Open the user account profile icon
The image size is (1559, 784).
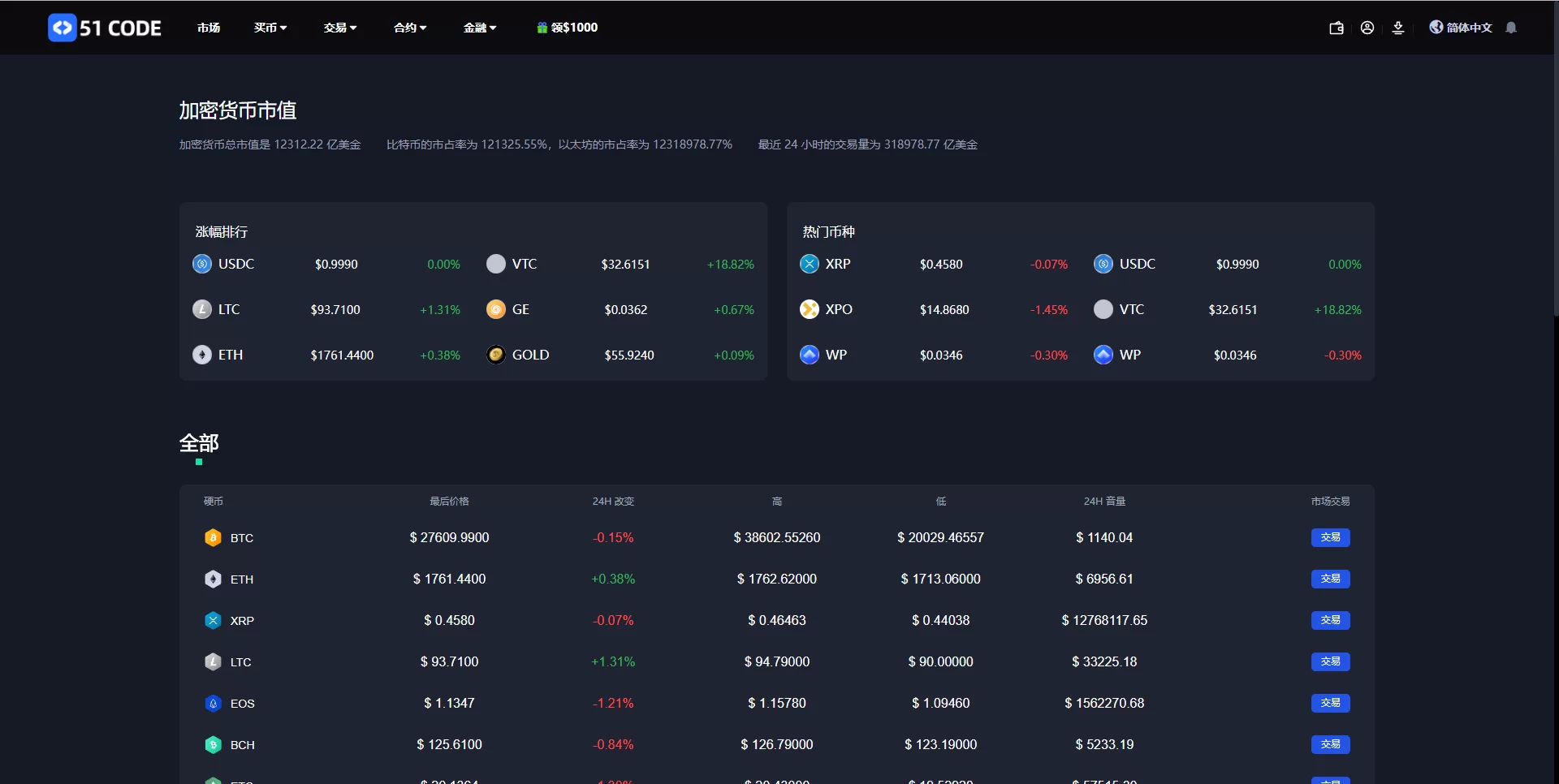tap(1367, 28)
